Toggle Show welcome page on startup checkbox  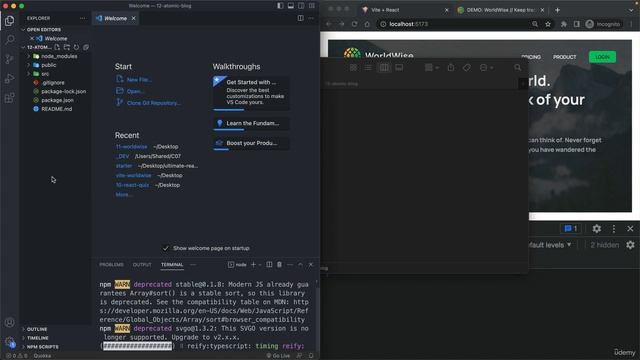(165, 248)
